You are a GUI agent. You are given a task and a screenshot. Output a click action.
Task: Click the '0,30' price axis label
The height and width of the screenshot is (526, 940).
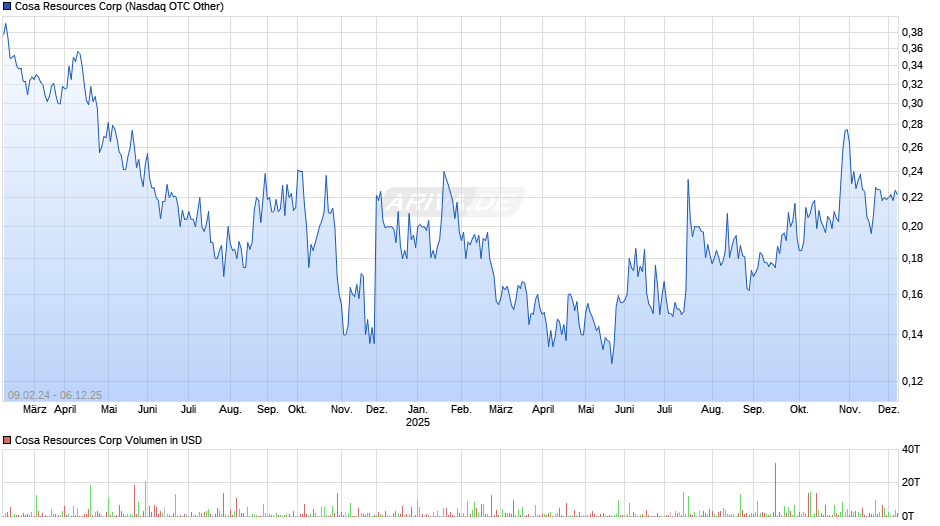click(912, 103)
